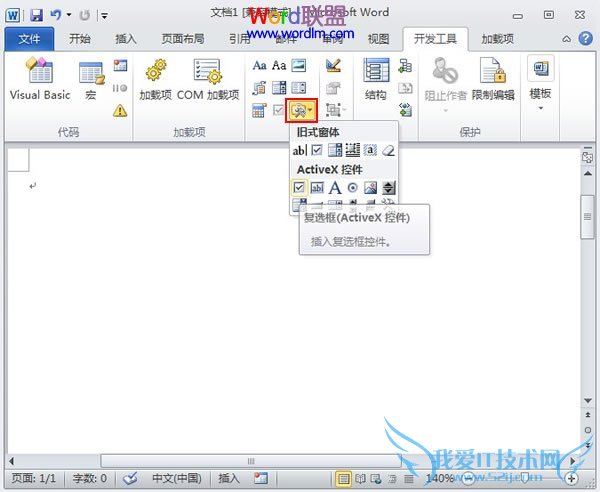Image resolution: width=600 pixels, height=492 pixels.
Task: Switch to Print Layout view
Action: 343,479
